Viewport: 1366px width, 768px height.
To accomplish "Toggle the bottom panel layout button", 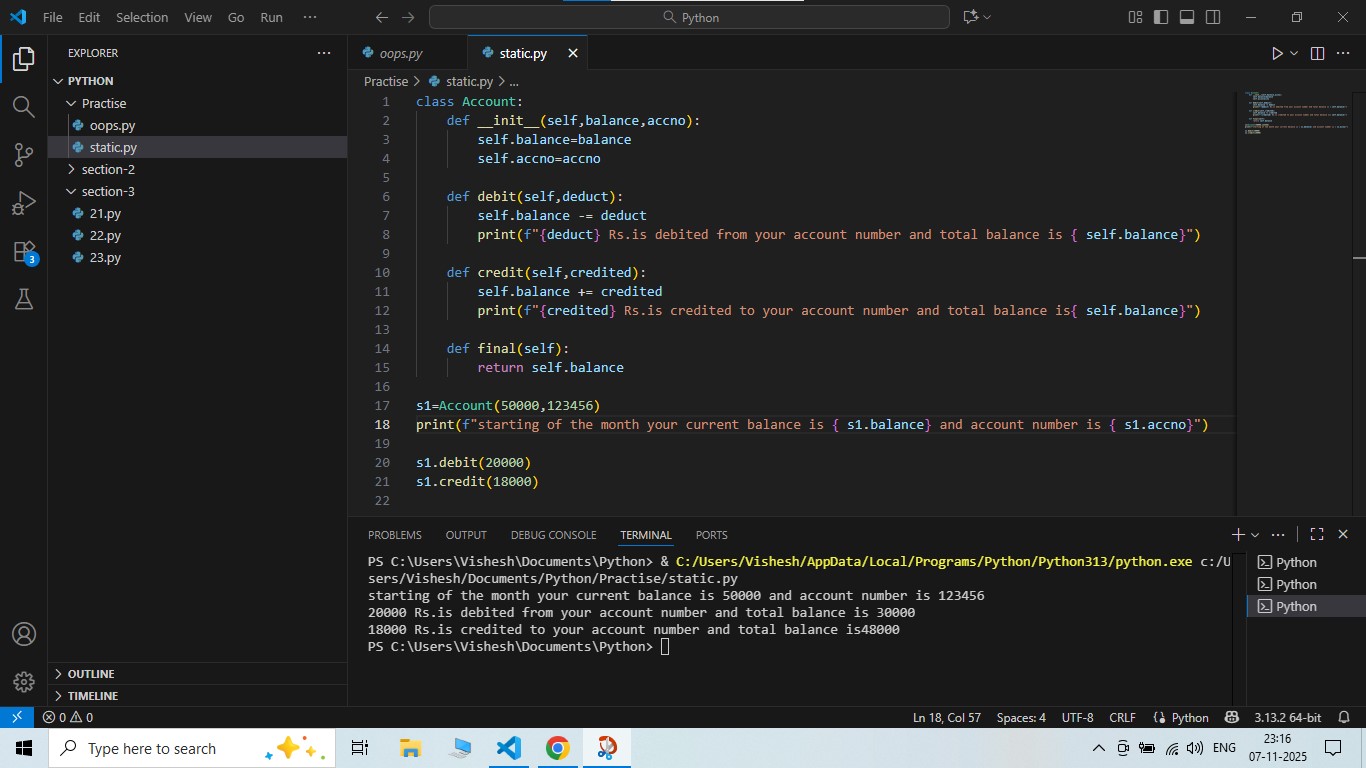I will (x=1187, y=17).
